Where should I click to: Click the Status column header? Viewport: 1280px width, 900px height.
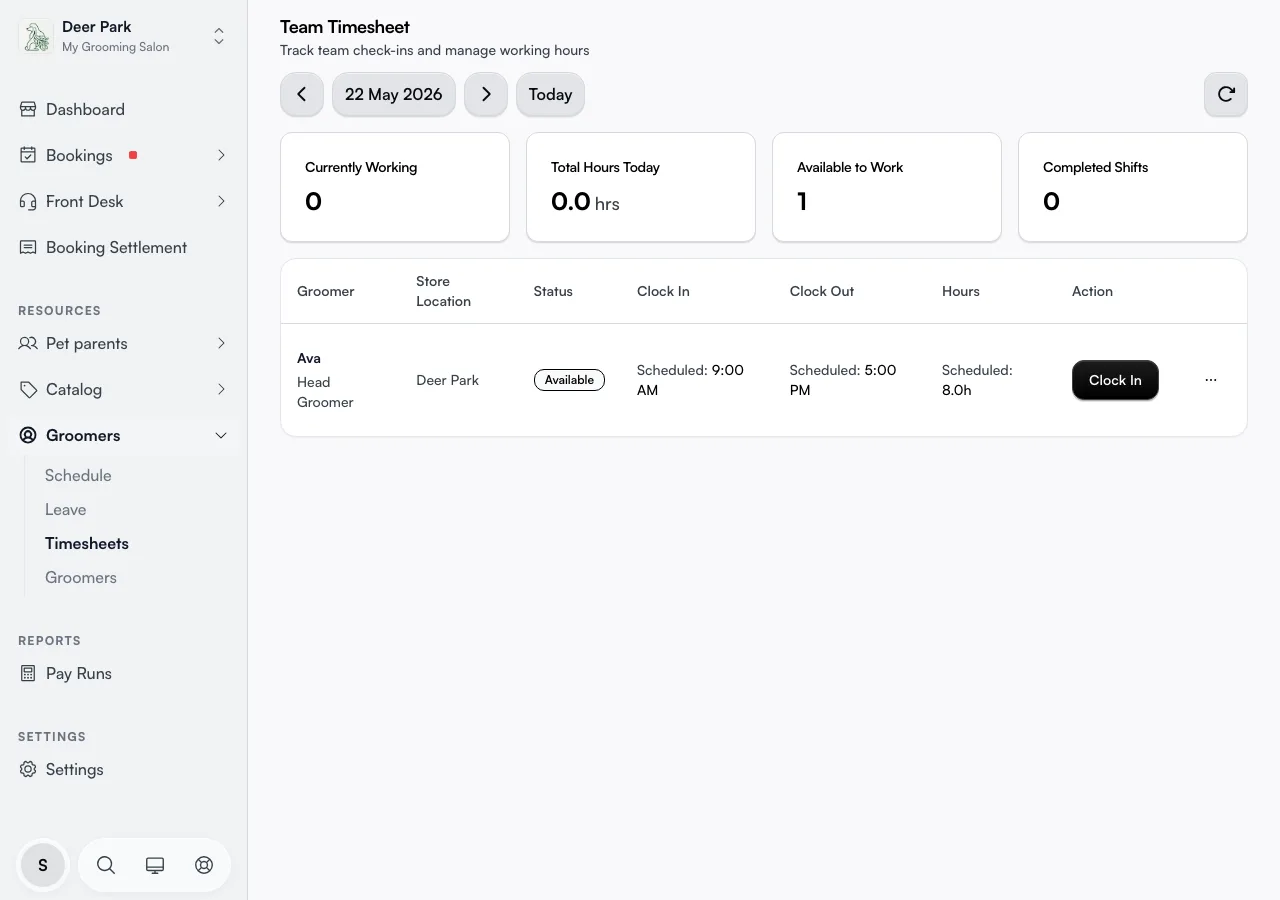pyautogui.click(x=553, y=291)
